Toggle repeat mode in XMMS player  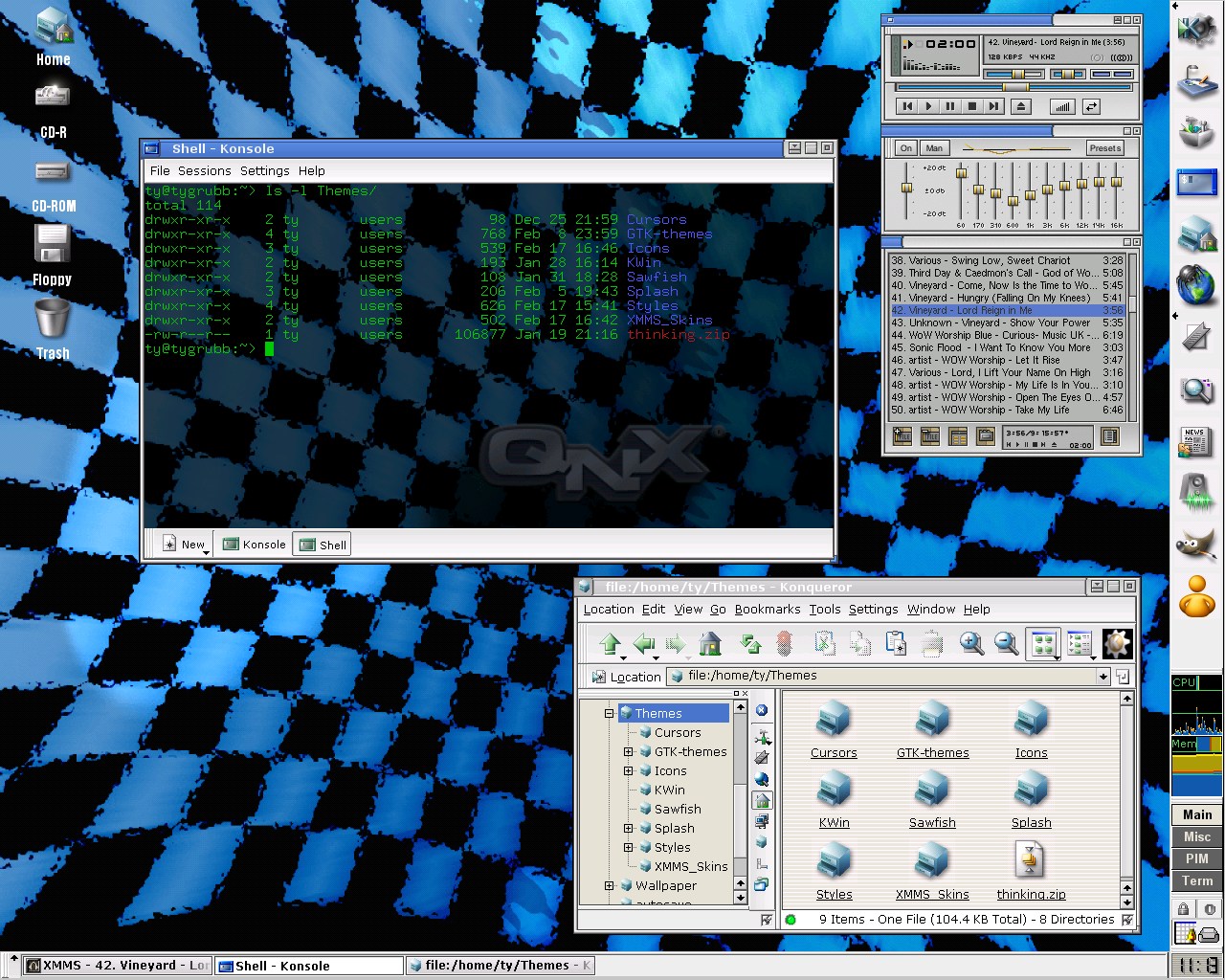pyautogui.click(x=1091, y=106)
